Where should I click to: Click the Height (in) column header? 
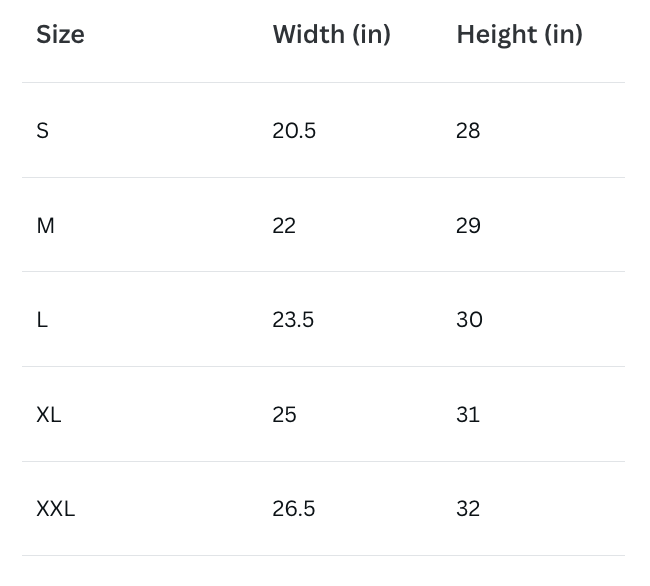click(519, 35)
